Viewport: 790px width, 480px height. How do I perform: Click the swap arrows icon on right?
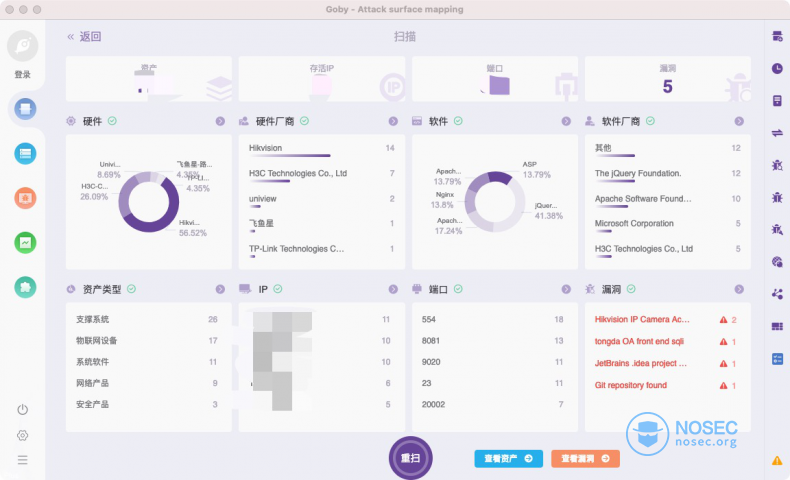[x=777, y=133]
